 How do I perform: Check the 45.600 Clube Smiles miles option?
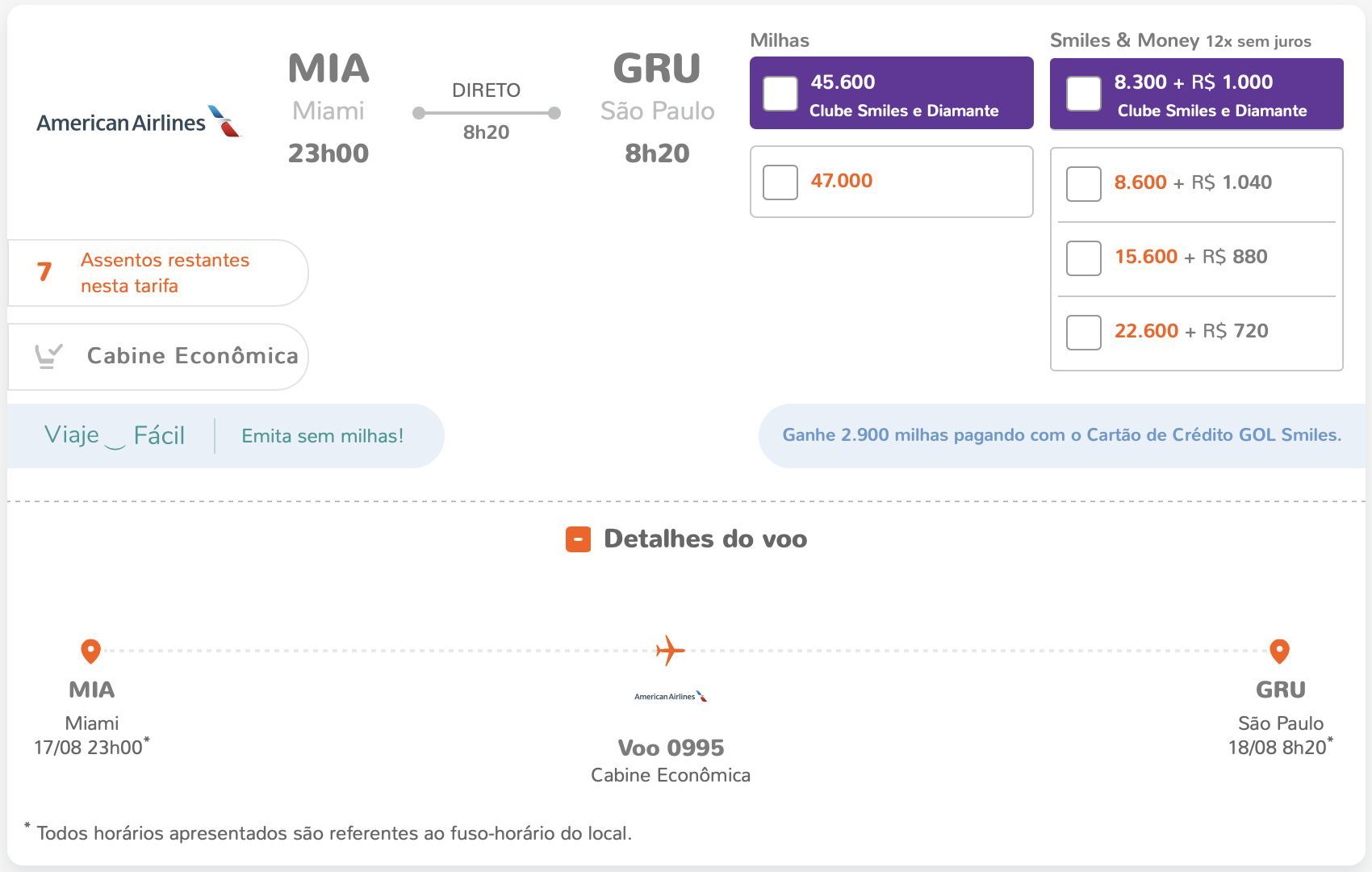[780, 94]
